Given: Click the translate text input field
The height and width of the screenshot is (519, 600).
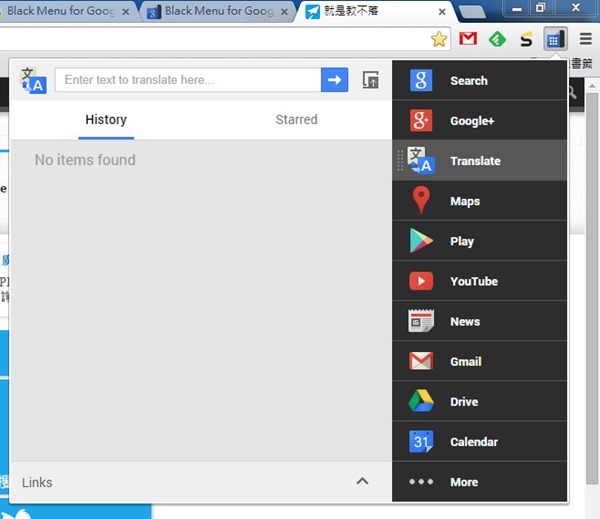Looking at the screenshot, I should click(188, 80).
